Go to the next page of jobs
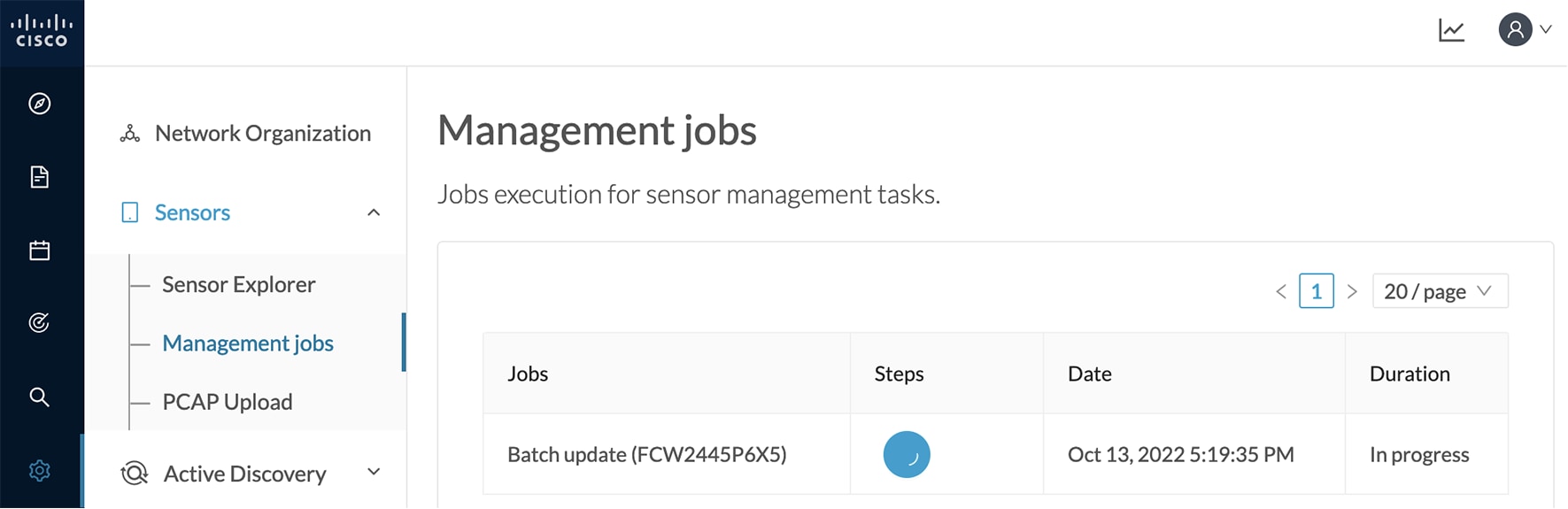Screen dimensions: 1568x509 pos(1352,291)
